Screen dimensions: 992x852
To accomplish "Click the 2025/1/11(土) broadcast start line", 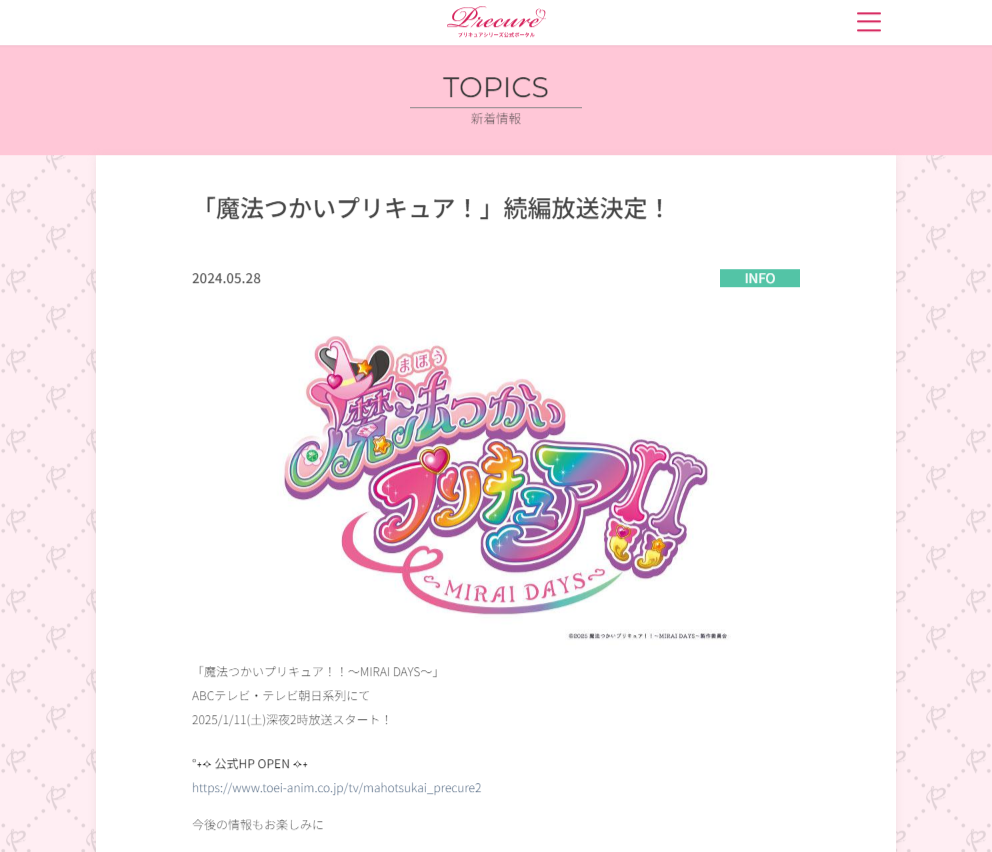I will pos(292,720).
